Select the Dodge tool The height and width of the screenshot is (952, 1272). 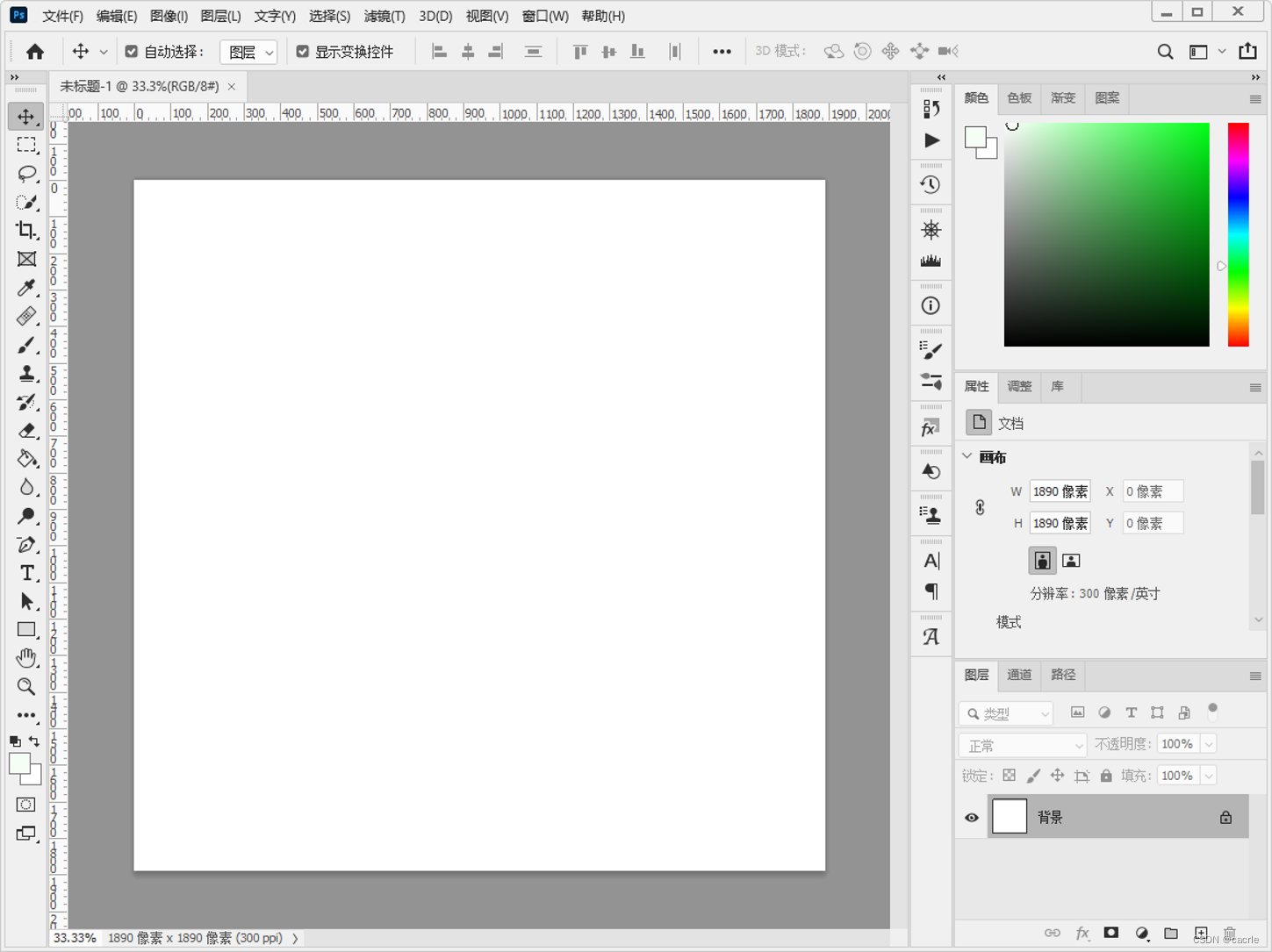coord(26,516)
